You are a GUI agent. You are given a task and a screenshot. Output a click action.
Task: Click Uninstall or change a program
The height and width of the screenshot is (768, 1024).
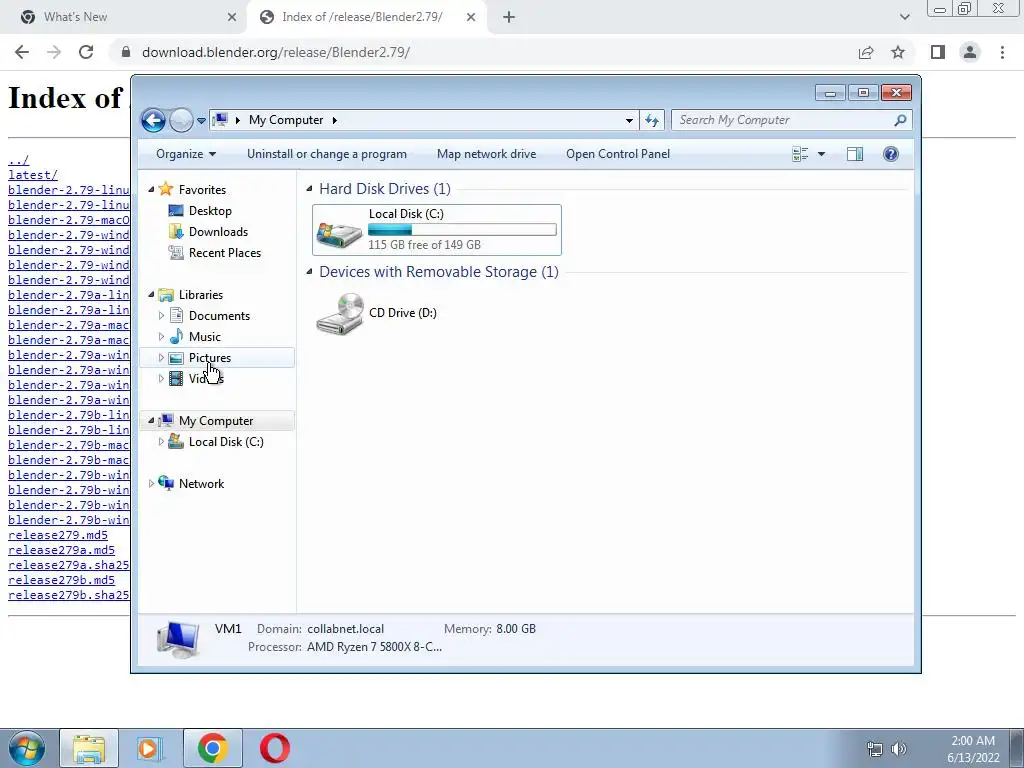click(327, 154)
